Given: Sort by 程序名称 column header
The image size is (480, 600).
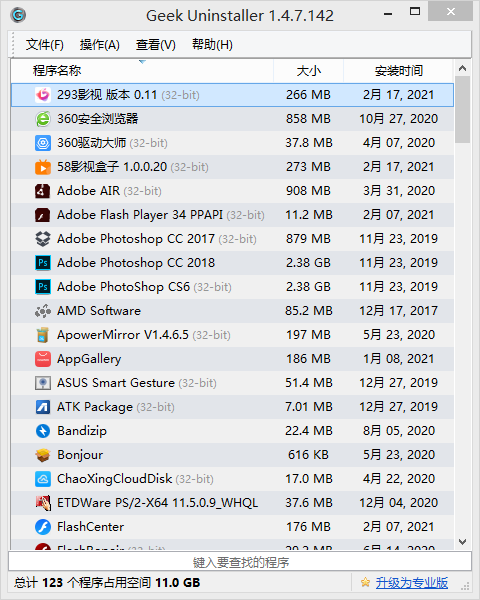Looking at the screenshot, I should pos(142,71).
